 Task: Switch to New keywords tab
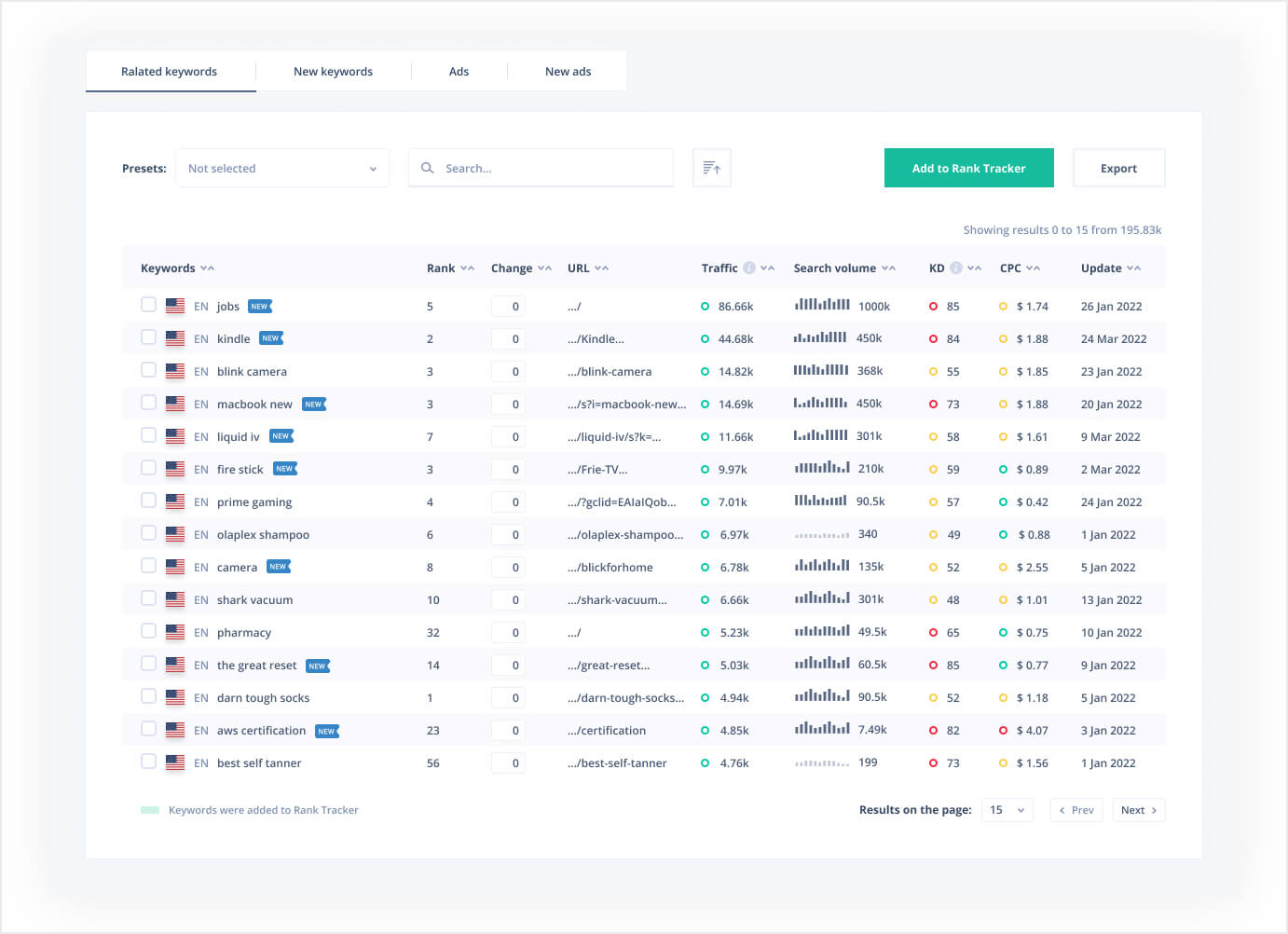click(x=334, y=72)
